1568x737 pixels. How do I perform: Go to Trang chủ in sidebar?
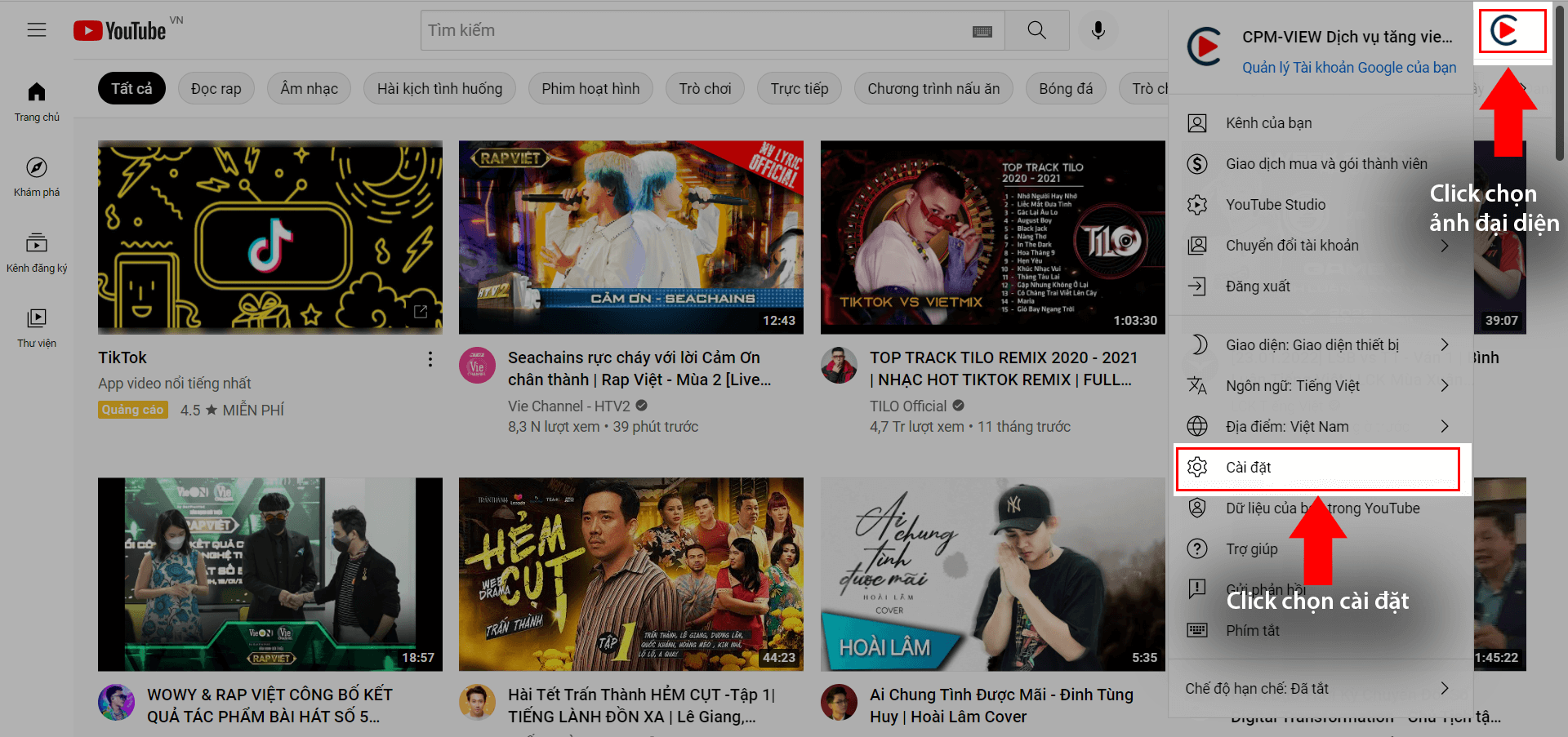coord(37,102)
